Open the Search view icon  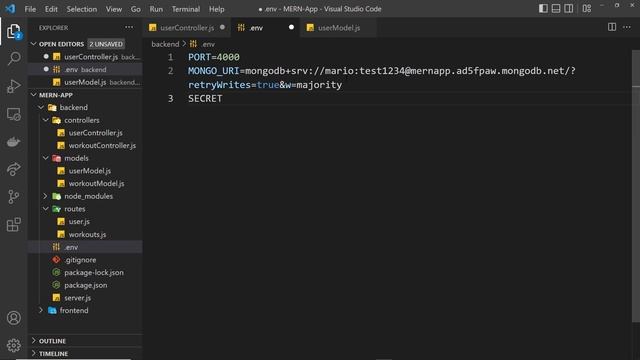[13, 58]
